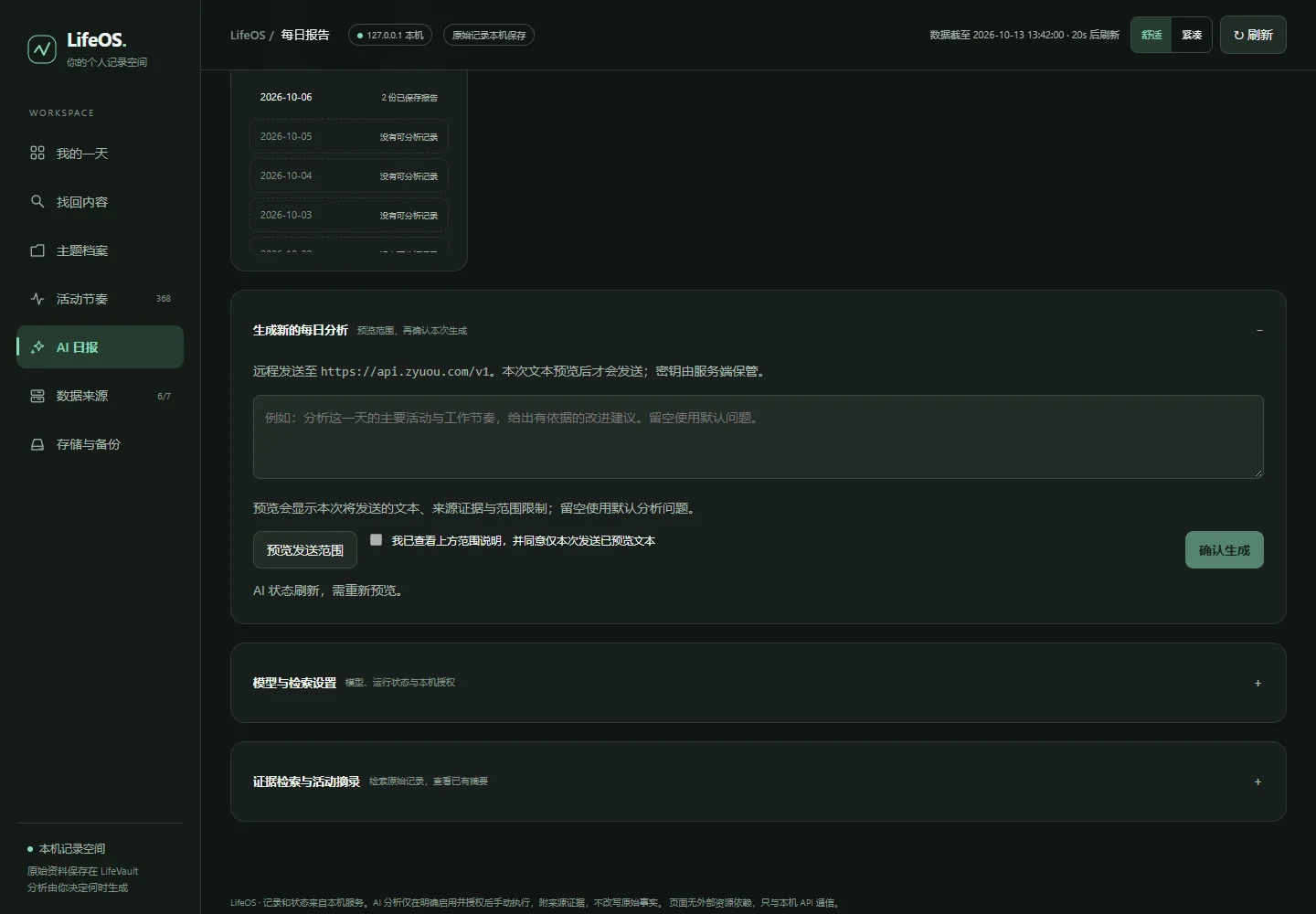Click the 找回内容 search icon
This screenshot has width=1316, height=914.
tap(37, 201)
